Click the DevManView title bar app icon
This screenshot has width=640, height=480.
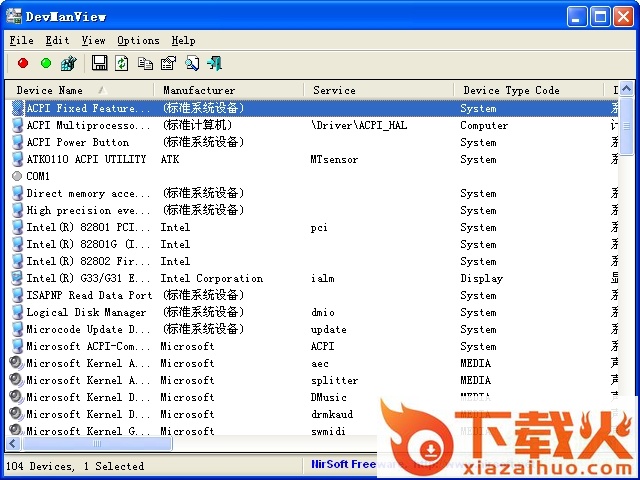point(13,16)
